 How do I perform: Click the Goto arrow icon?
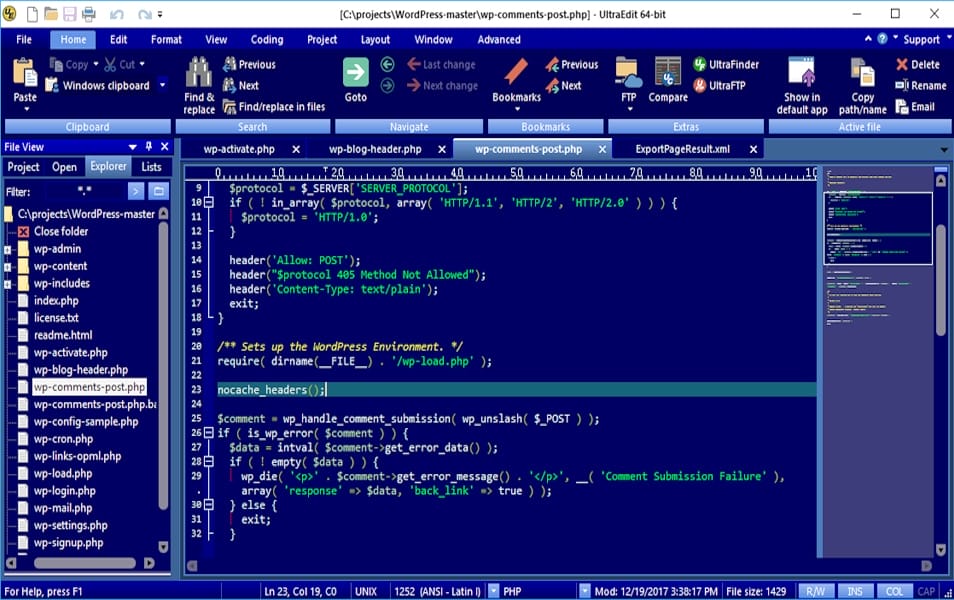pyautogui.click(x=356, y=72)
